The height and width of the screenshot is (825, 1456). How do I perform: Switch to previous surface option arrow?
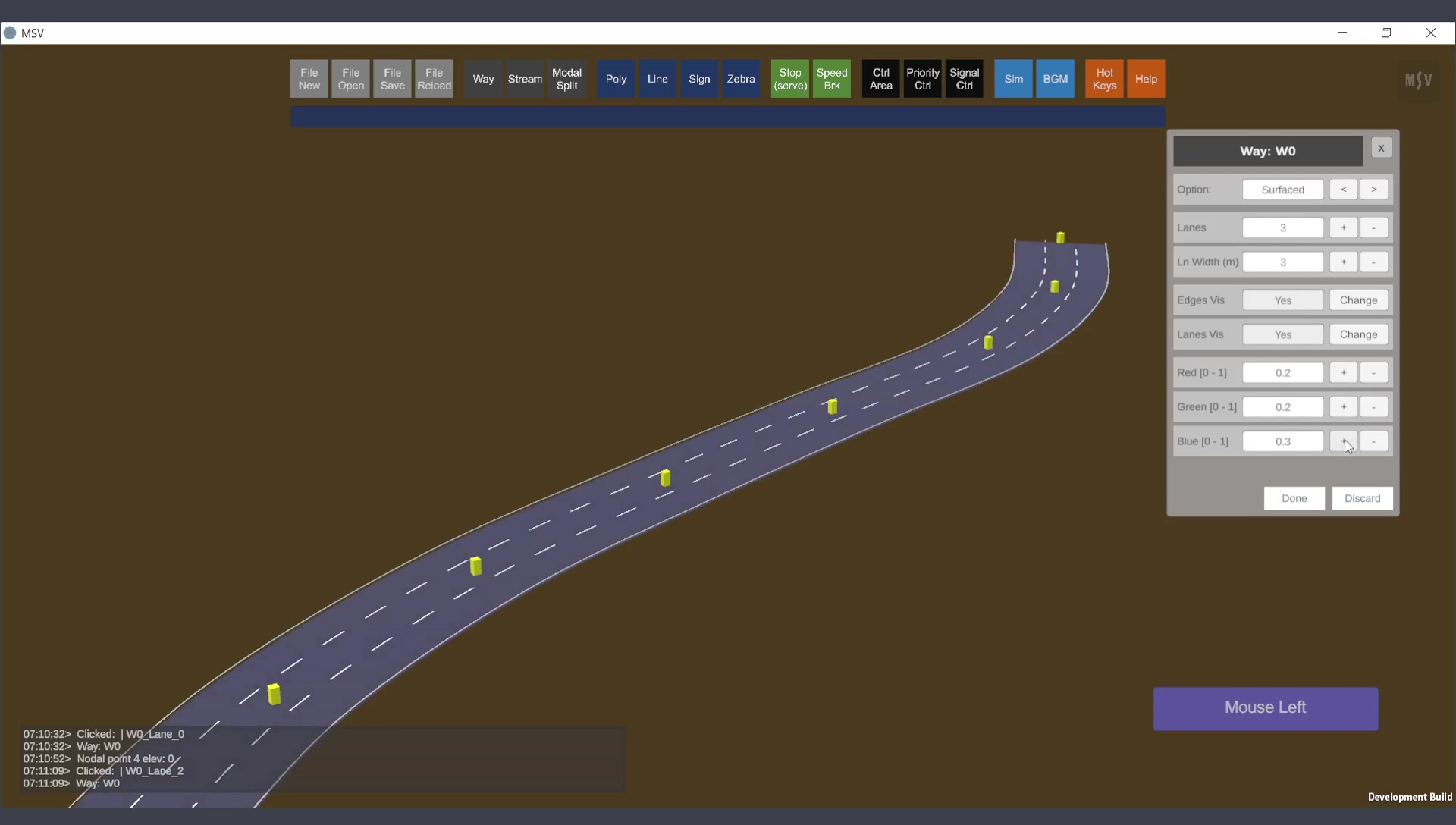click(x=1343, y=190)
